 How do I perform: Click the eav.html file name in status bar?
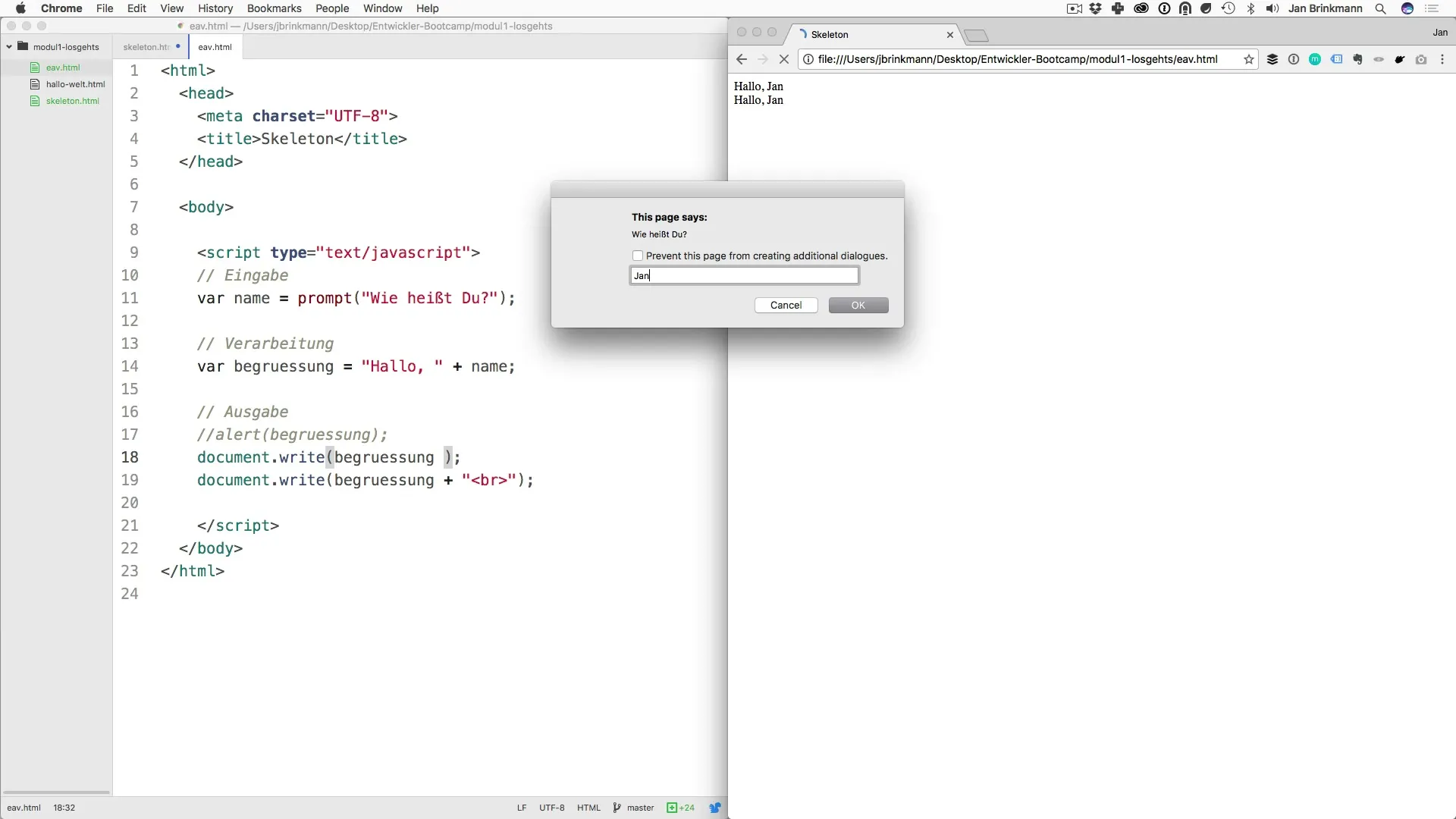tap(24, 808)
